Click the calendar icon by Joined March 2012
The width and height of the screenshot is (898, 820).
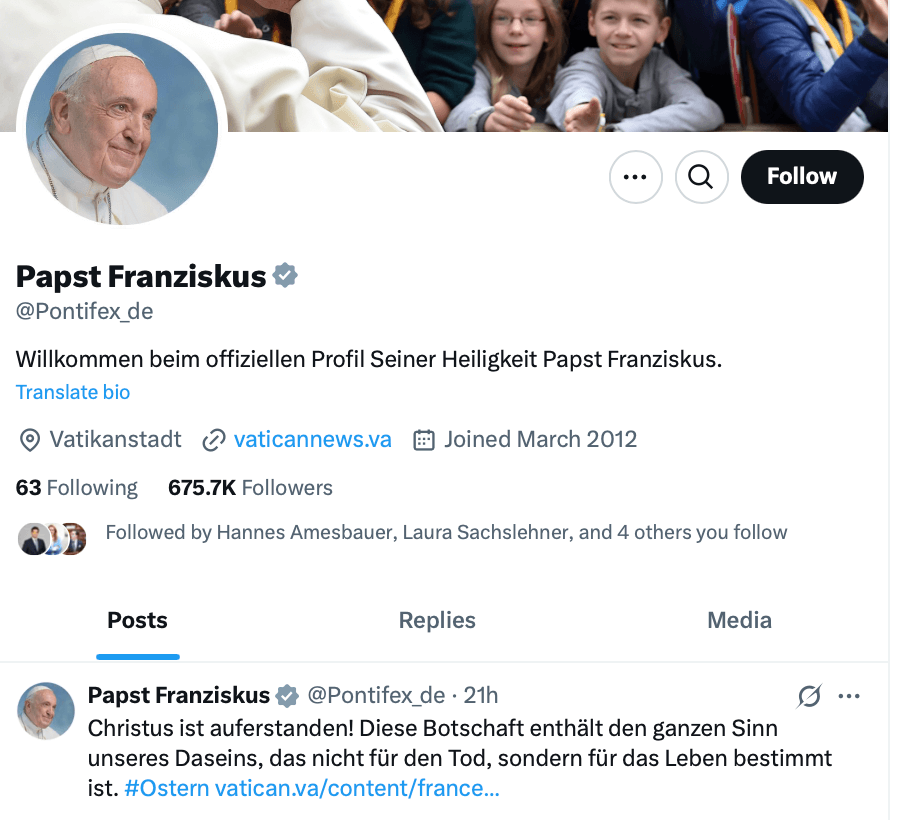tap(424, 439)
